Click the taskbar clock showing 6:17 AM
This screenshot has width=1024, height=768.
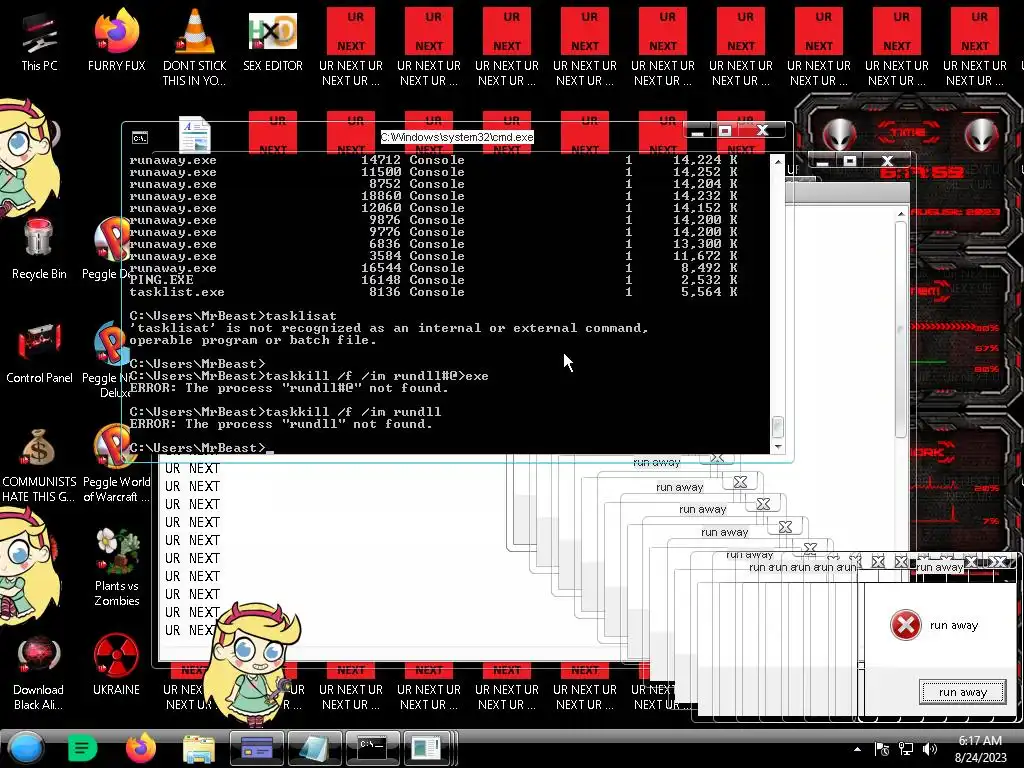[x=980, y=748]
